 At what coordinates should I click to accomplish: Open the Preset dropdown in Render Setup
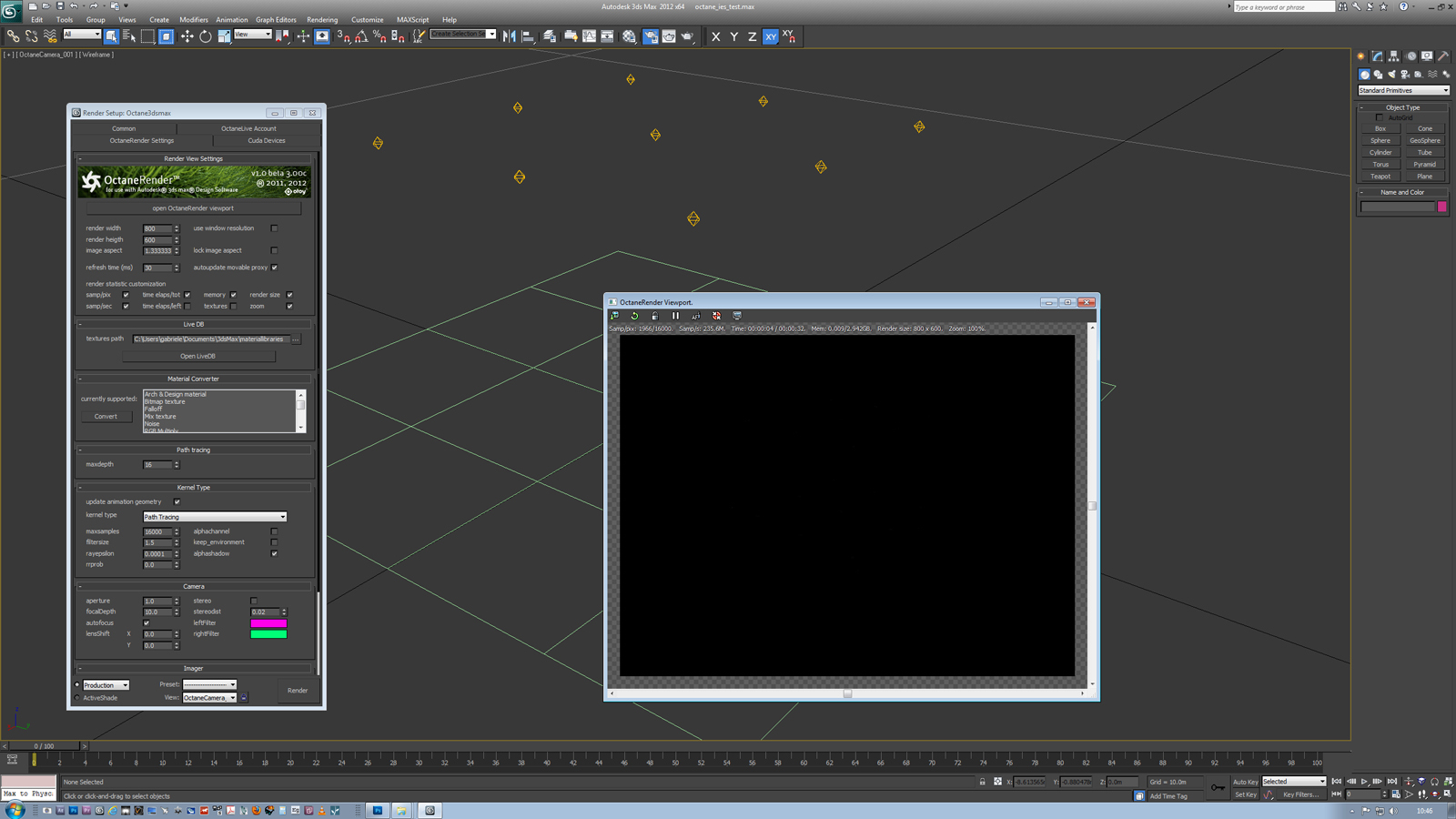click(209, 684)
